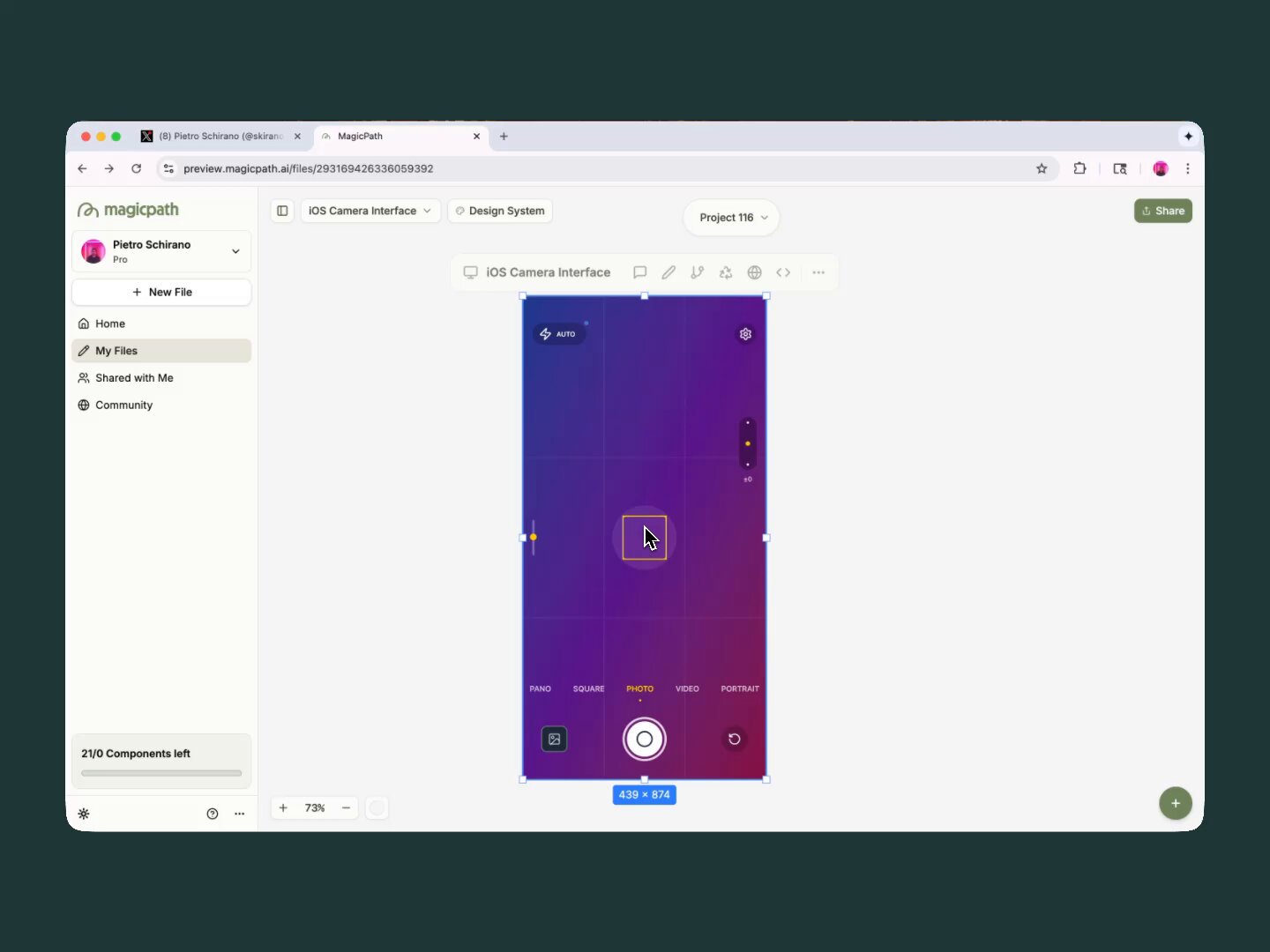
Task: Expand the iOS Camera Interface file dropdown
Action: [x=370, y=211]
